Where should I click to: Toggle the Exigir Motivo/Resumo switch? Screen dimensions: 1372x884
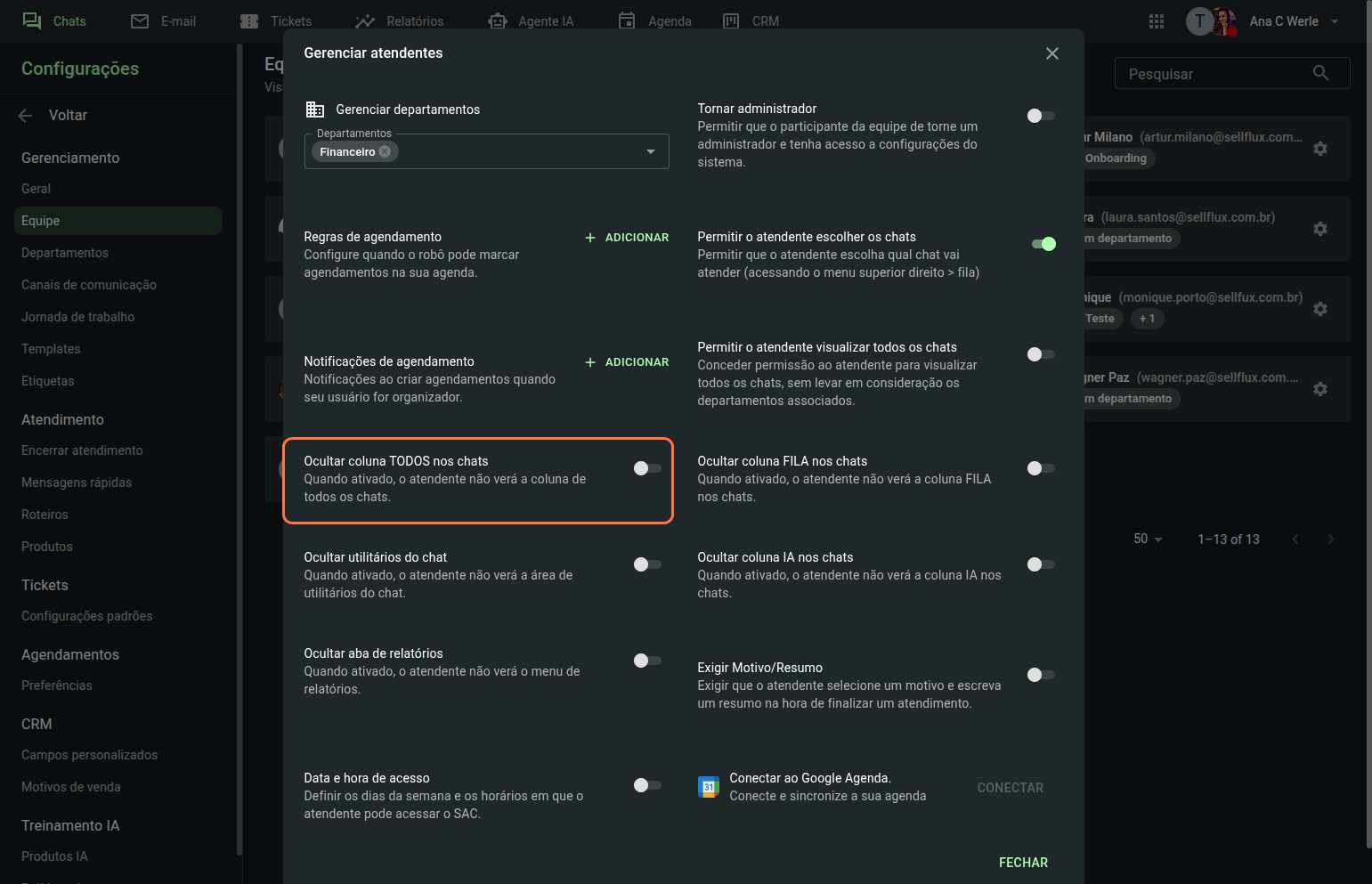pyautogui.click(x=1040, y=675)
